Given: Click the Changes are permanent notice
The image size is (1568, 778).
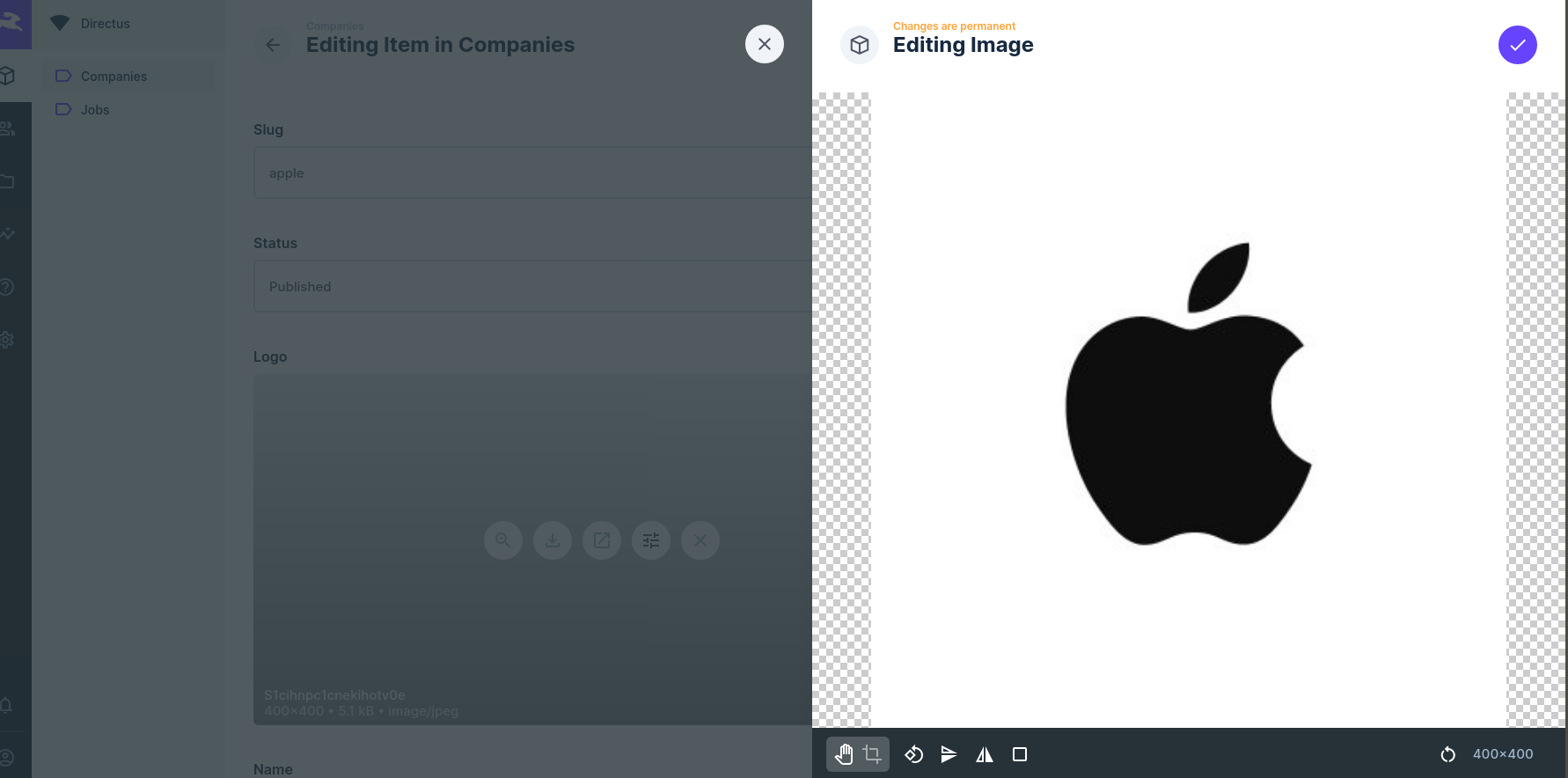Looking at the screenshot, I should (954, 26).
